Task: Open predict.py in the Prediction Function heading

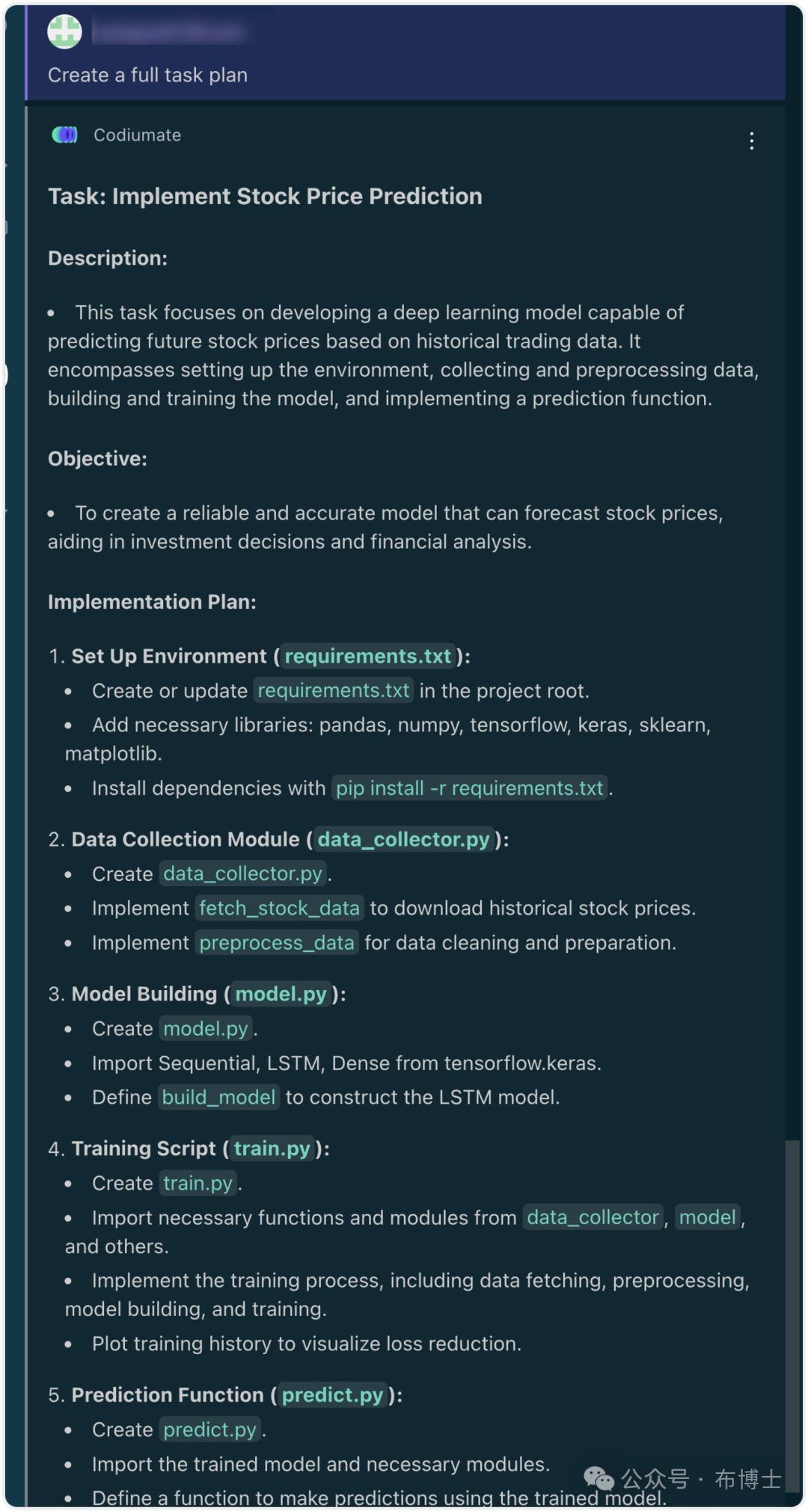Action: click(332, 1395)
